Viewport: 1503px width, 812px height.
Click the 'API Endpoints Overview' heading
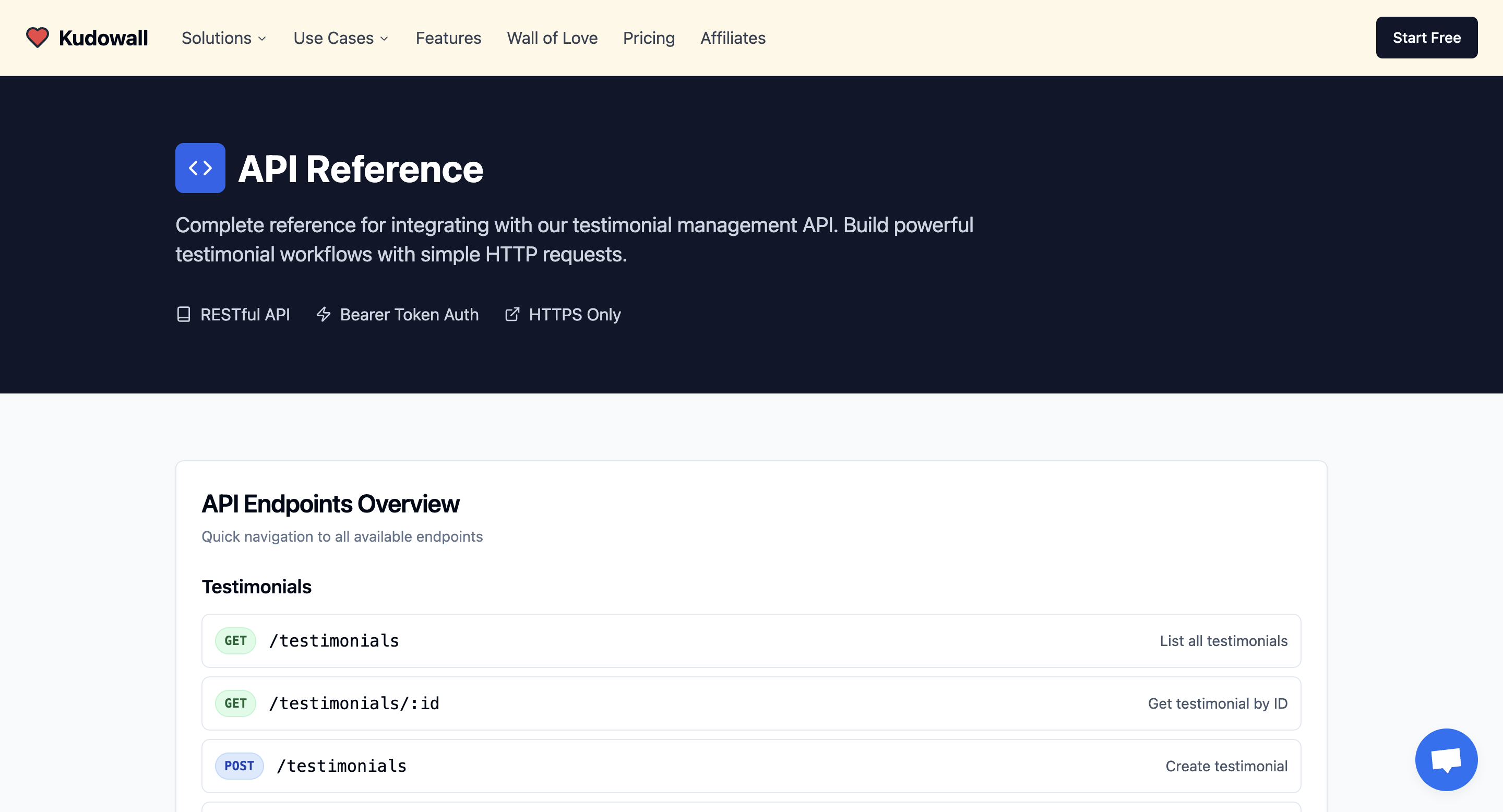click(330, 504)
